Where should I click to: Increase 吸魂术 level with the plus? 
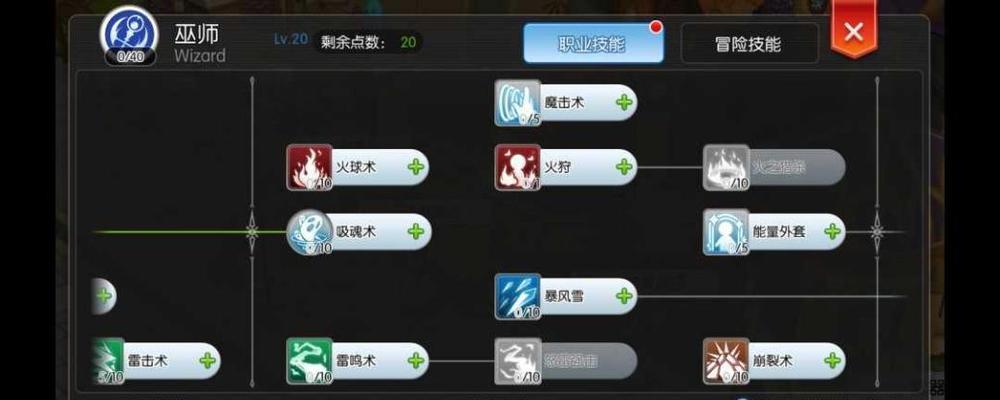pyautogui.click(x=416, y=232)
